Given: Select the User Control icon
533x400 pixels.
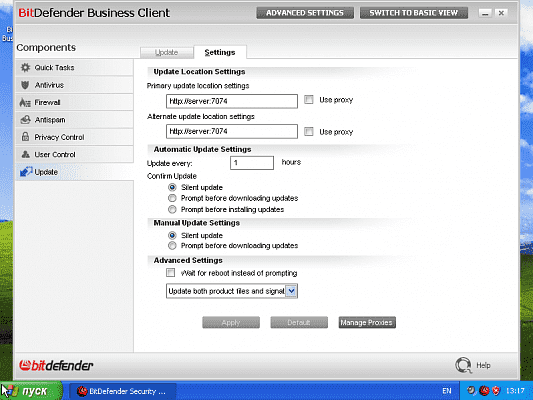Looking at the screenshot, I should pyautogui.click(x=25, y=154).
